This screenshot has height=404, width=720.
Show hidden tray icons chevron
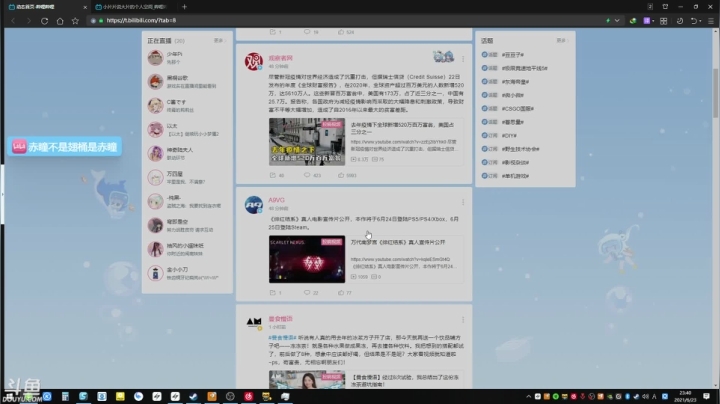528,396
